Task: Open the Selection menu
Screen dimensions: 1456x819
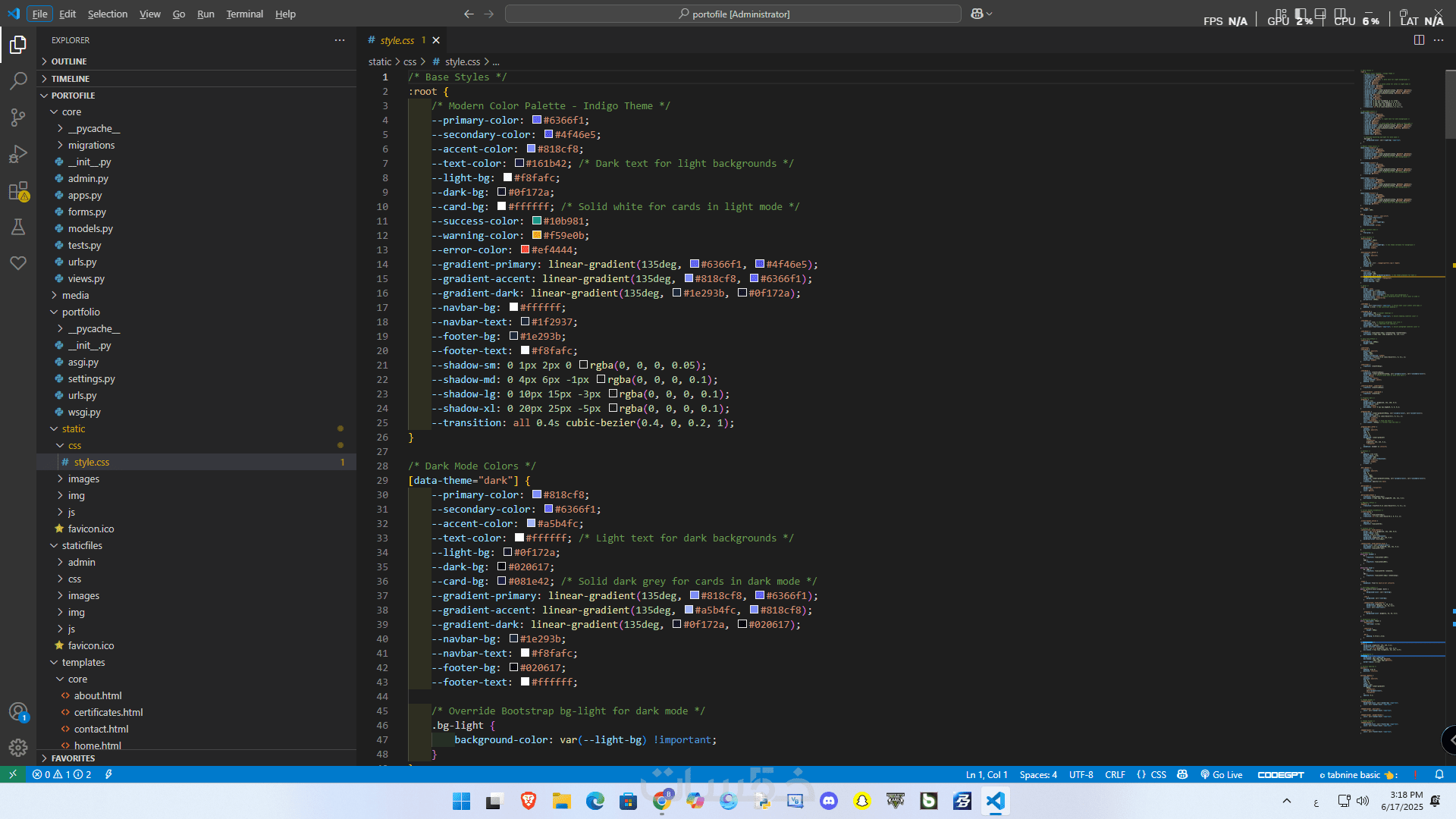Action: [x=107, y=14]
